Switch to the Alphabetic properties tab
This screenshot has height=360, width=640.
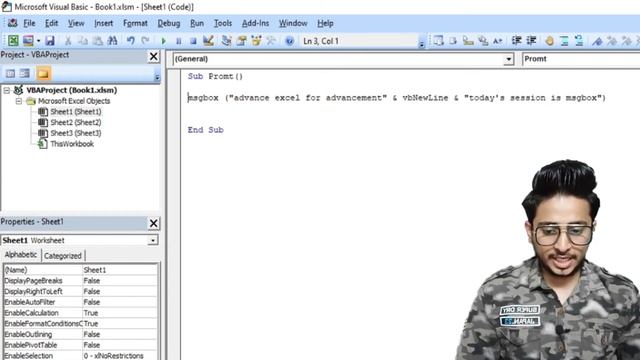[x=21, y=255]
